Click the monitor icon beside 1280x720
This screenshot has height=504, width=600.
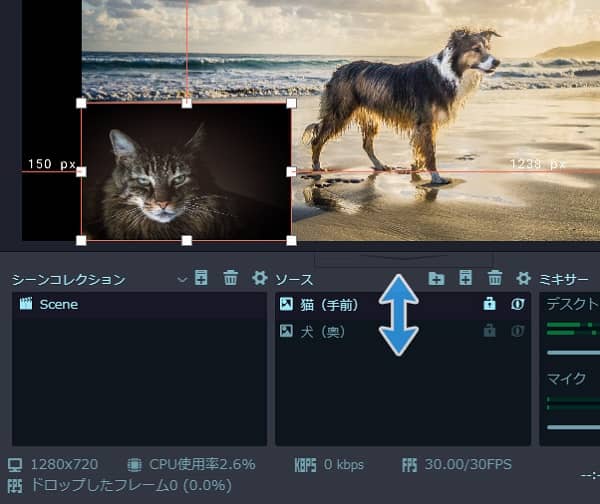(15, 465)
